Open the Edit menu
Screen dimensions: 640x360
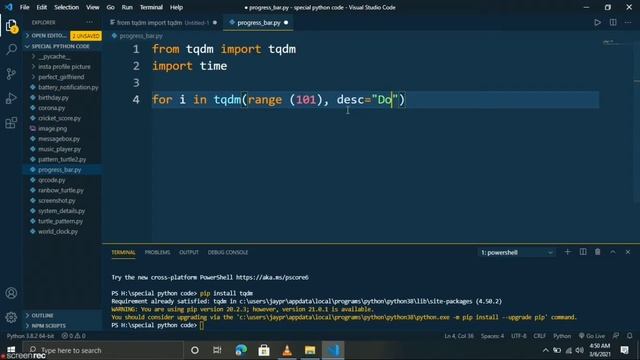[42, 7]
